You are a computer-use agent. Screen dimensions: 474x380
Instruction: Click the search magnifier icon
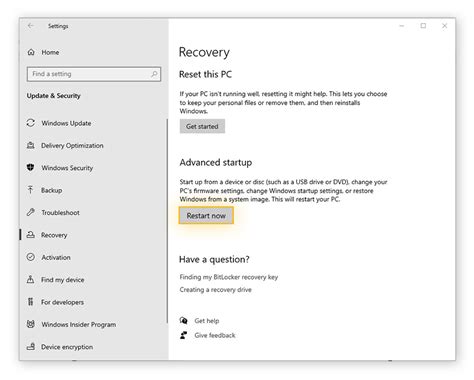tap(154, 74)
